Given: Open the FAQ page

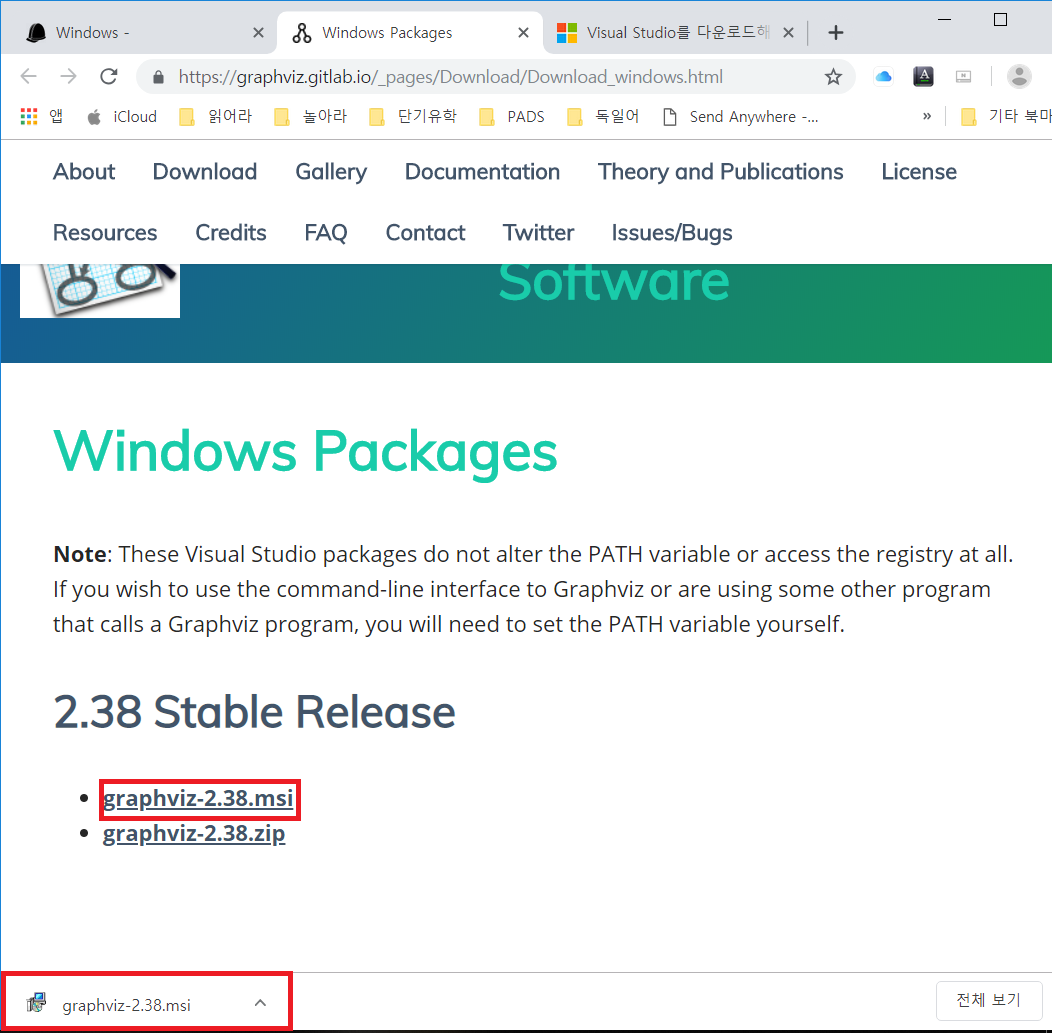Looking at the screenshot, I should pyautogui.click(x=325, y=233).
